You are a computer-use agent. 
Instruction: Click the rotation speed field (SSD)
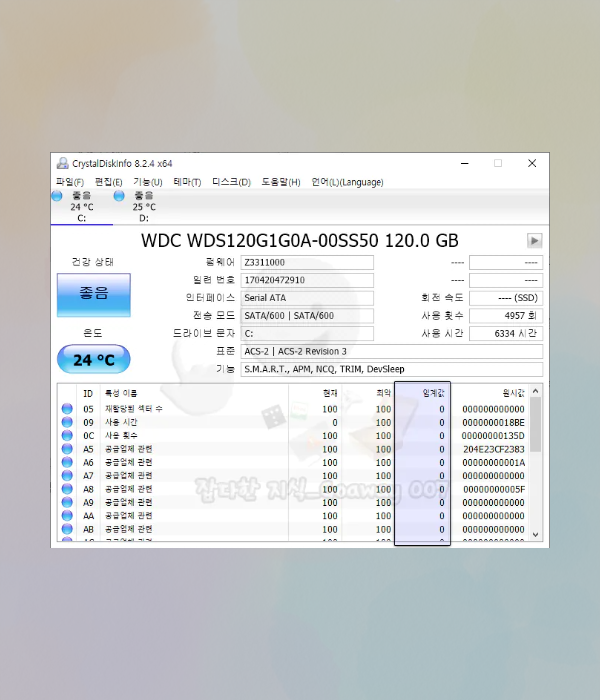click(506, 298)
